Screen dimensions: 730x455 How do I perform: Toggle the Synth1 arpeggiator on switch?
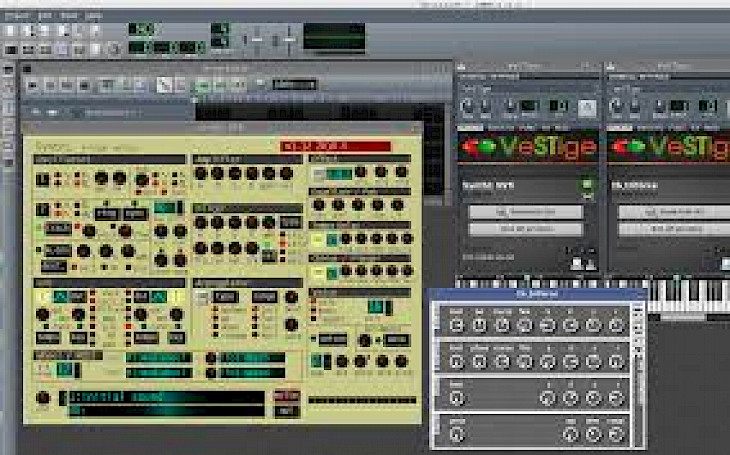click(202, 298)
